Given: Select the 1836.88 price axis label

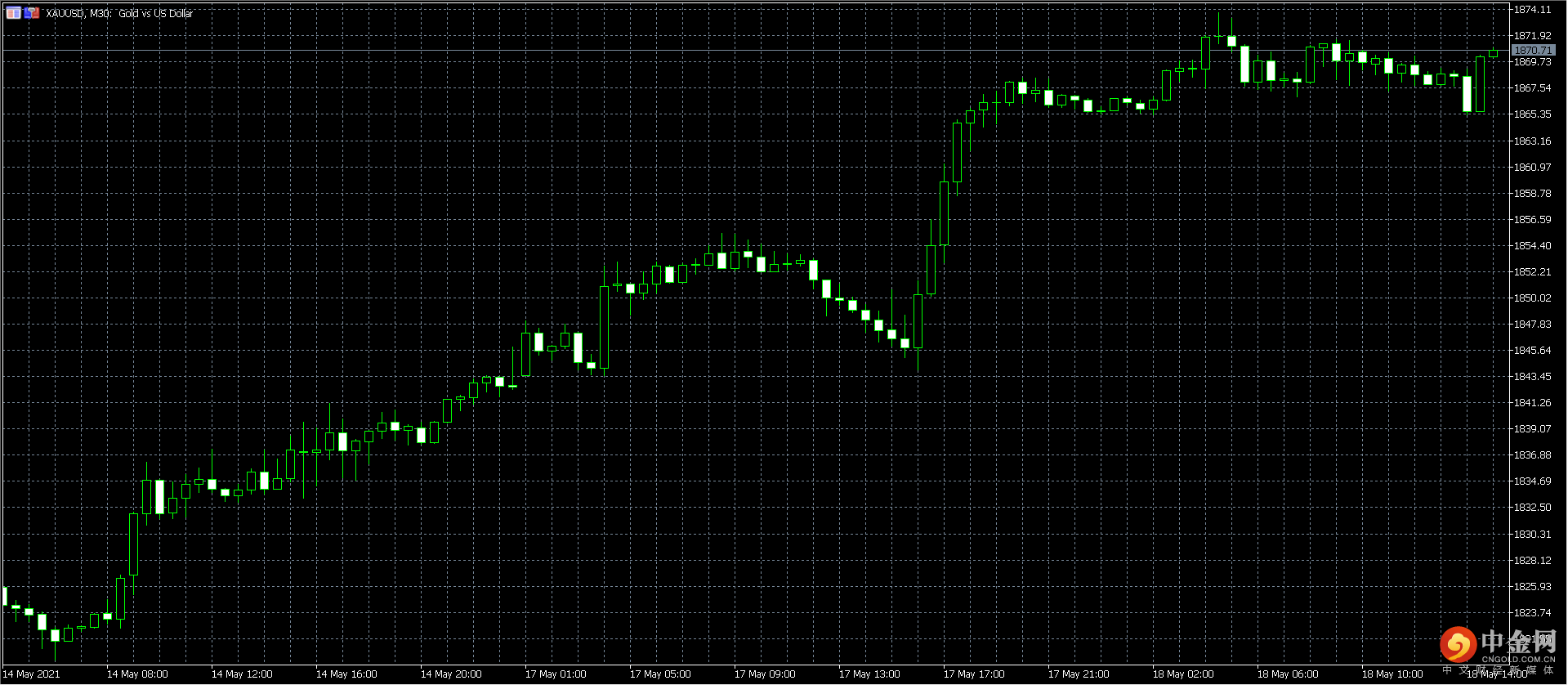Looking at the screenshot, I should pos(1533,455).
